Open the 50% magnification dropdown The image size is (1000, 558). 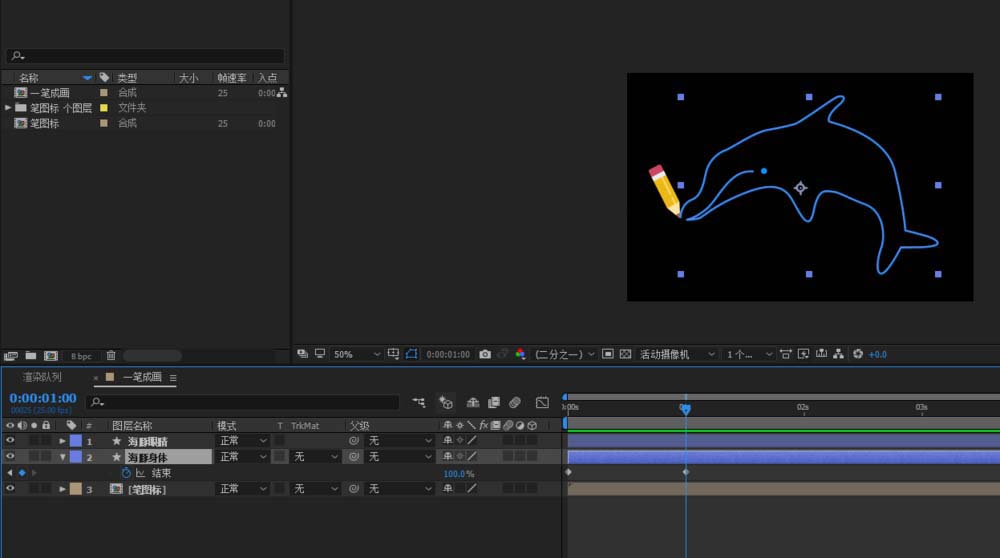[357, 354]
